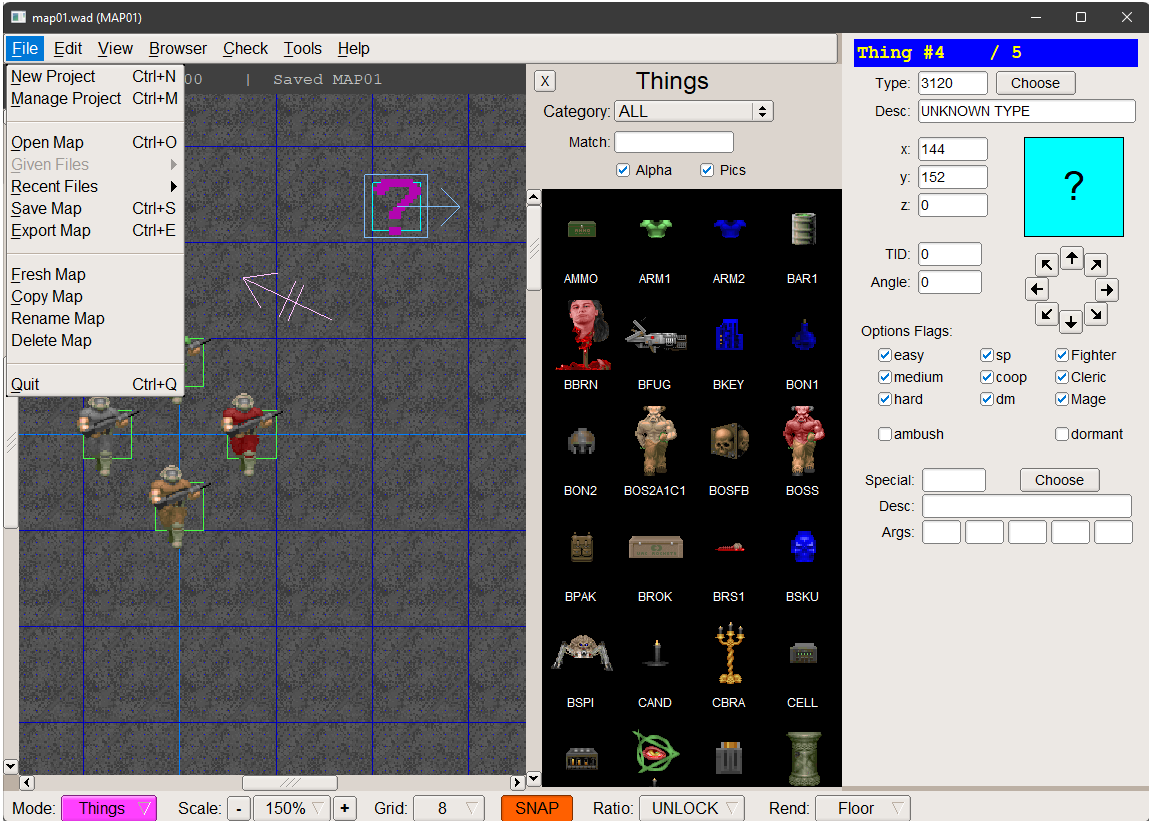Set angle with down arrow button

[1072, 321]
